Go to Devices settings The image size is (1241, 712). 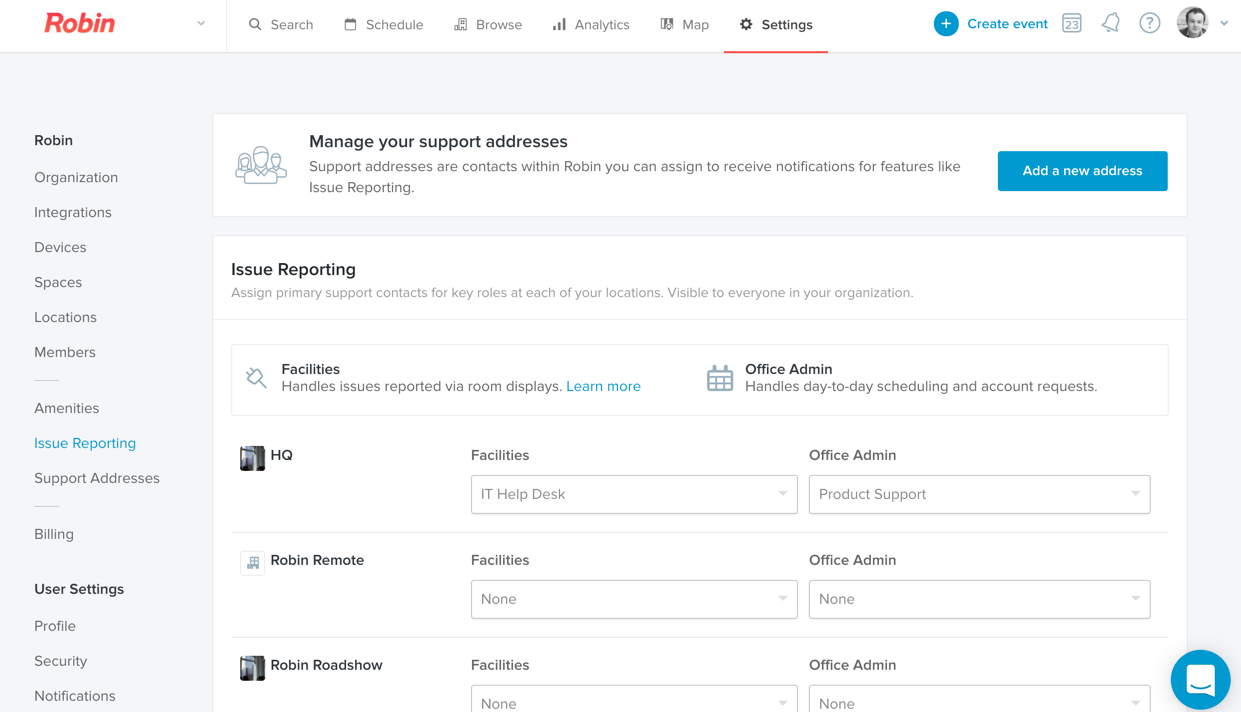click(60, 247)
